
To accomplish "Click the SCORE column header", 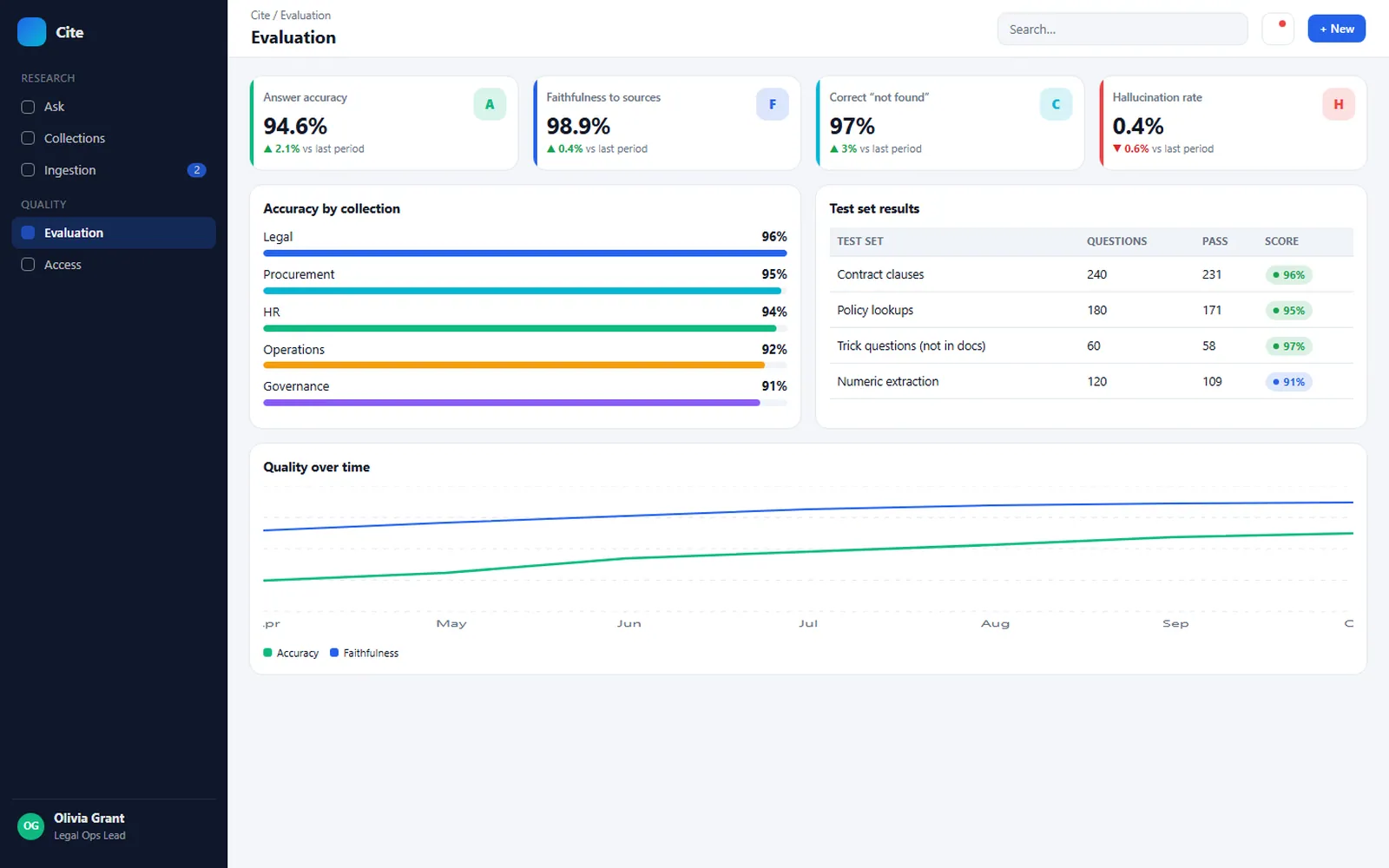I will pyautogui.click(x=1281, y=241).
